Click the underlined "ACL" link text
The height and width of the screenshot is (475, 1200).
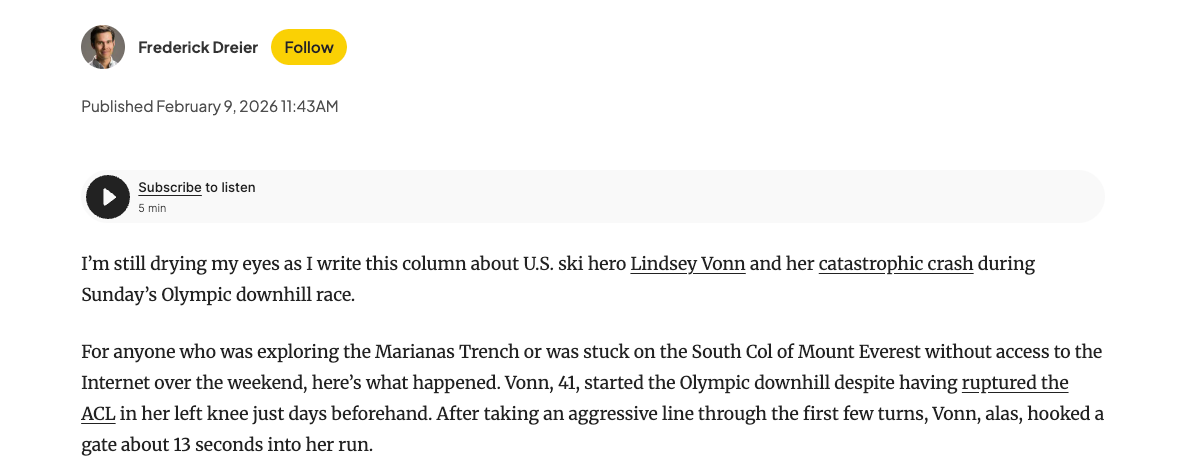[x=98, y=413]
